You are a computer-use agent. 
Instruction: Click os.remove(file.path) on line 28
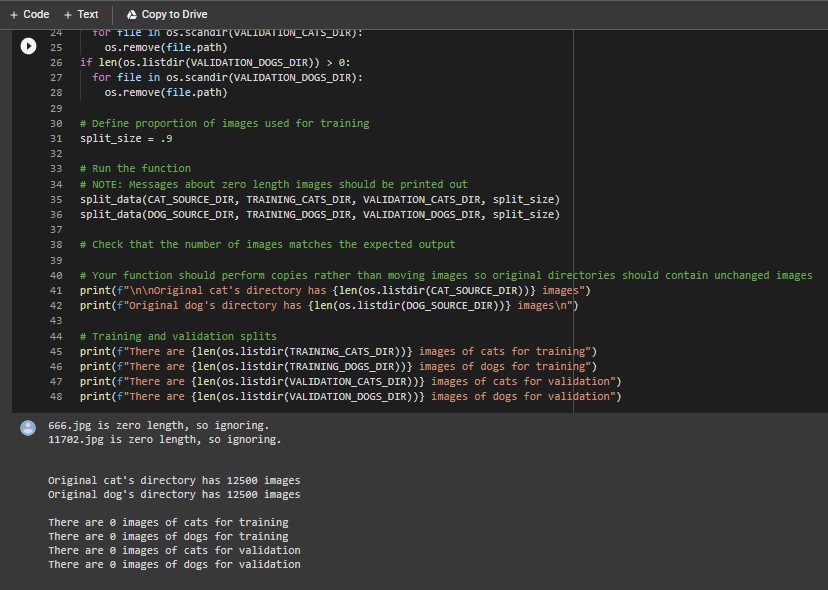tap(166, 92)
